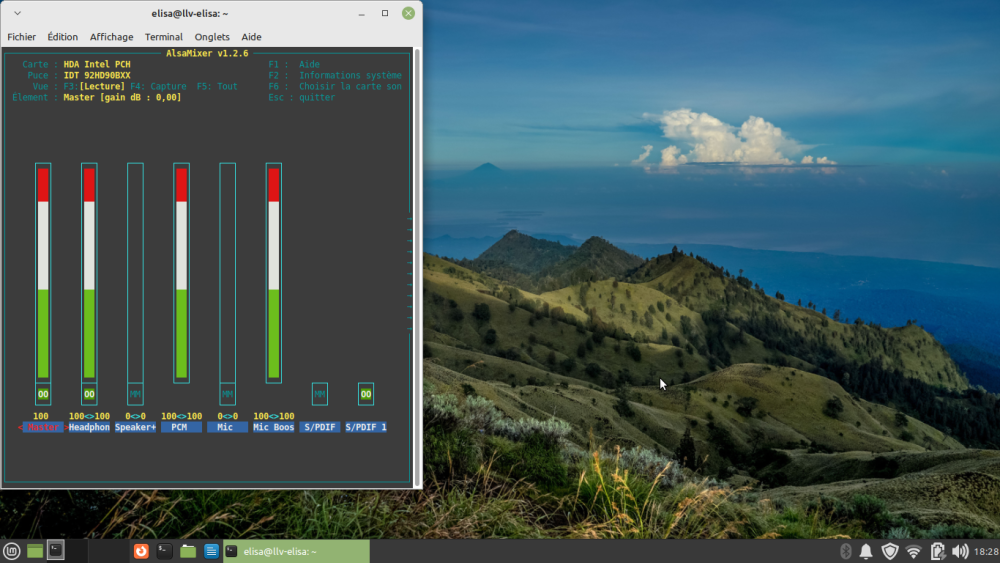Open the Fichier menu

21,37
